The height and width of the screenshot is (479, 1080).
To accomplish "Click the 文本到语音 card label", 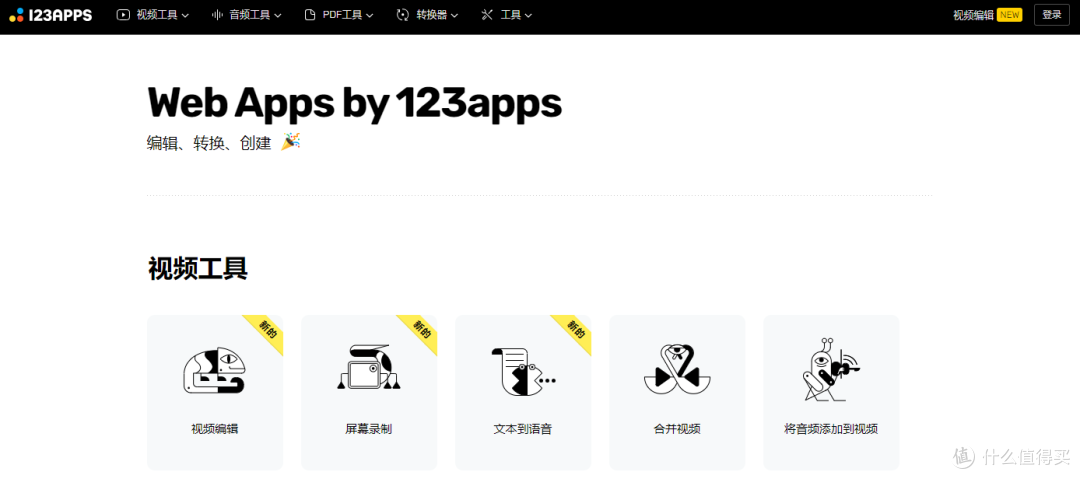I will coord(523,429).
